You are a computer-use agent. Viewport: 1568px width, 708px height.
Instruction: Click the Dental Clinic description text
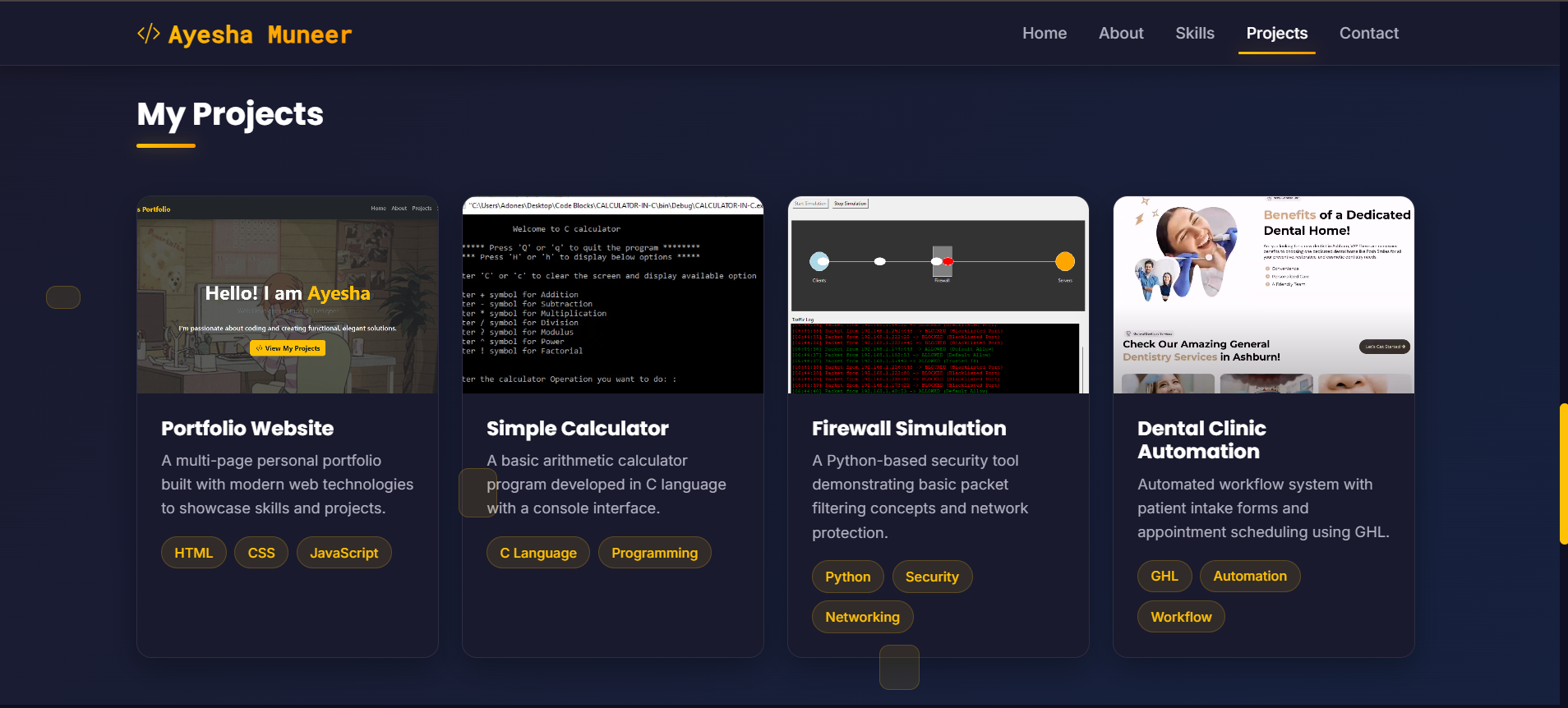(1263, 508)
